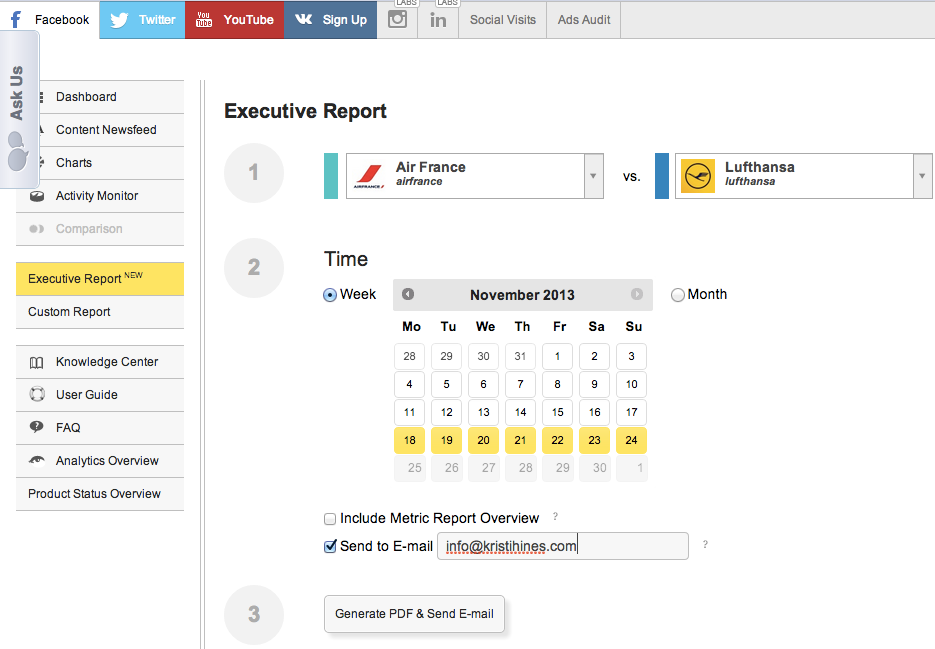Click the YouTube logo icon

click(x=204, y=20)
